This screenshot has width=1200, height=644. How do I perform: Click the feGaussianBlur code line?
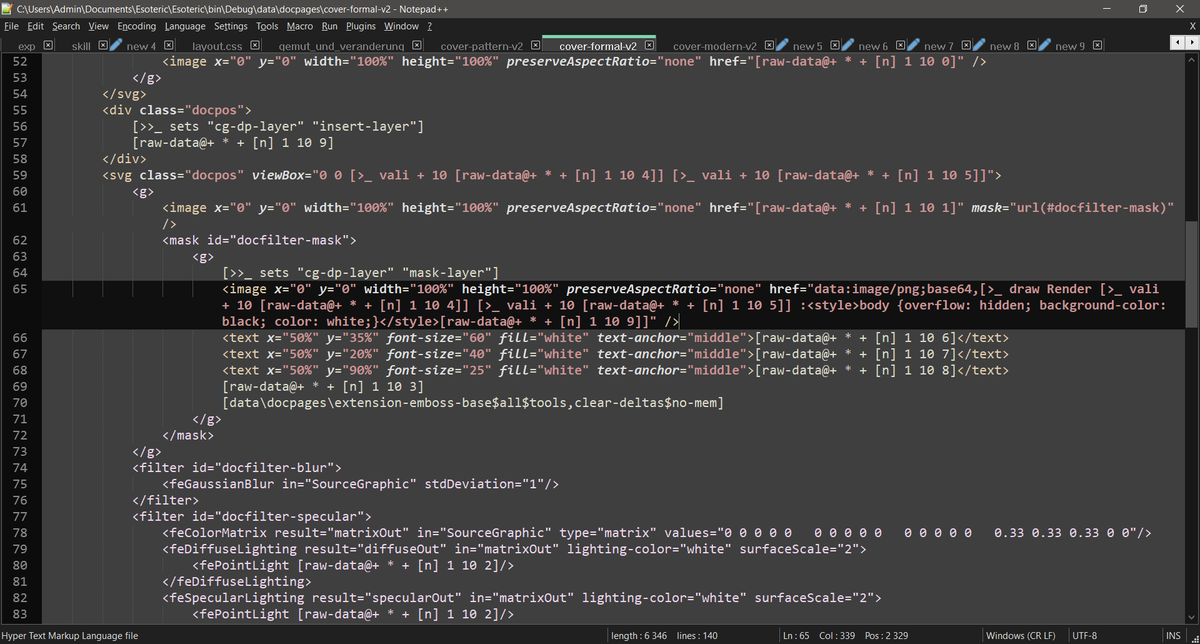pyautogui.click(x=360, y=483)
